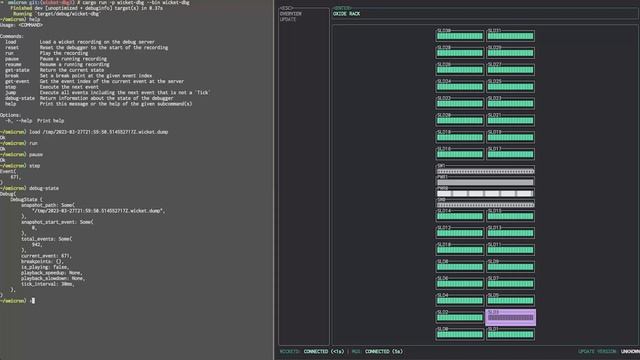Select sled SLD30 in the rack view
This screenshot has height=360, width=640.
(x=460, y=36)
